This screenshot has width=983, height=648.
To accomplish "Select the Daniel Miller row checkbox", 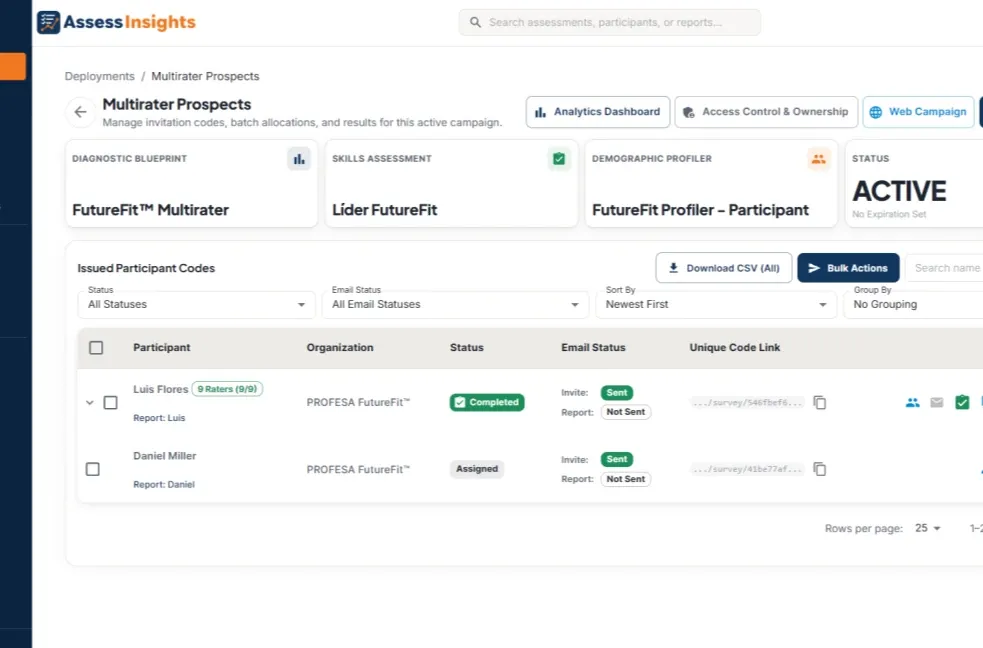I will pyautogui.click(x=93, y=469).
